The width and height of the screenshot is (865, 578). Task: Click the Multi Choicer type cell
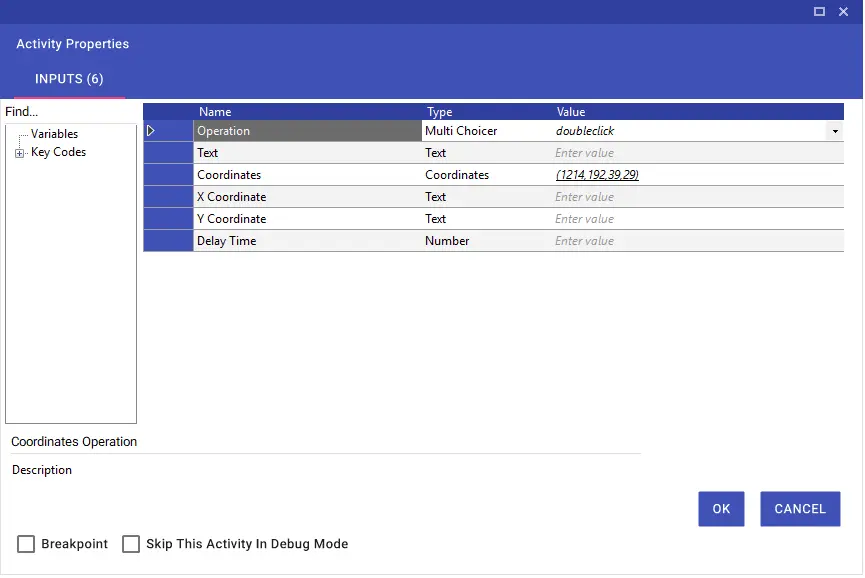pyautogui.click(x=488, y=131)
